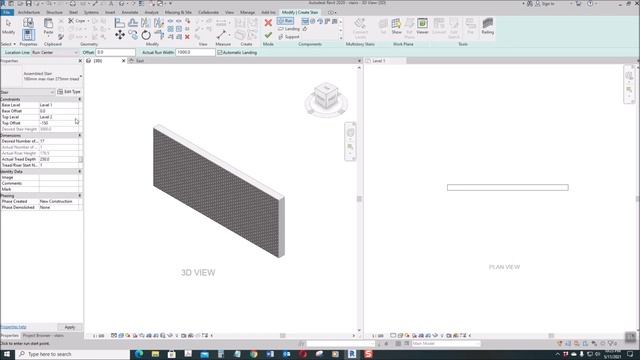
Task: Open the Revit icon in taskbar
Action: pos(352,354)
